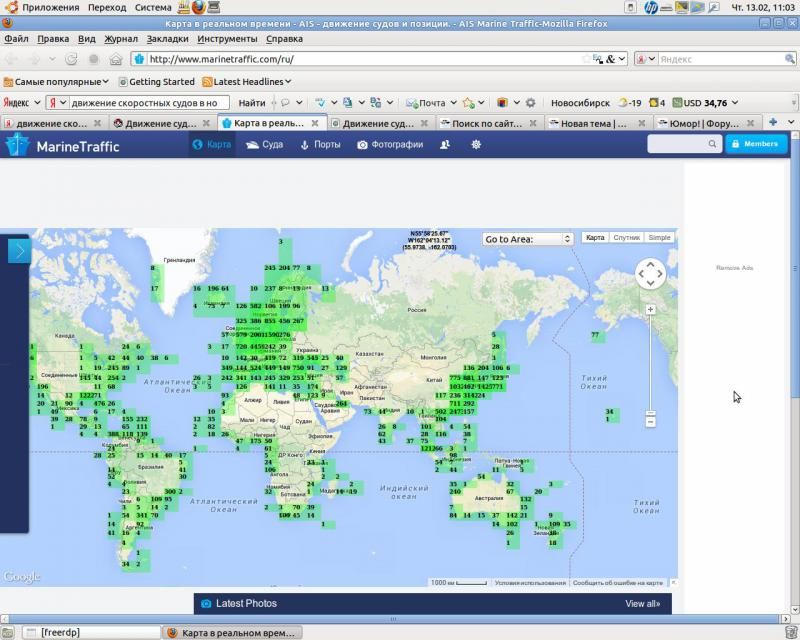
Task: Switch to the Поиск по сайт tab
Action: coord(486,123)
